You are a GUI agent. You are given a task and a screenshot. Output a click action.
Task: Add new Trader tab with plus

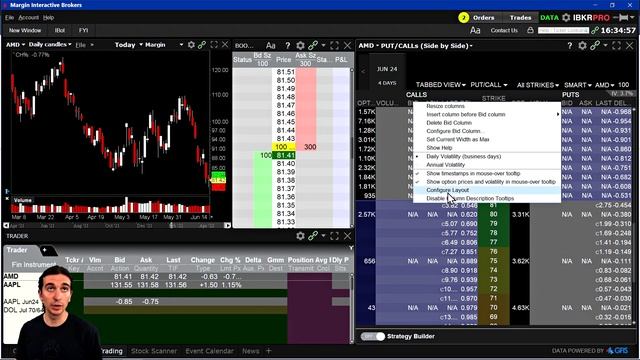tap(44, 250)
